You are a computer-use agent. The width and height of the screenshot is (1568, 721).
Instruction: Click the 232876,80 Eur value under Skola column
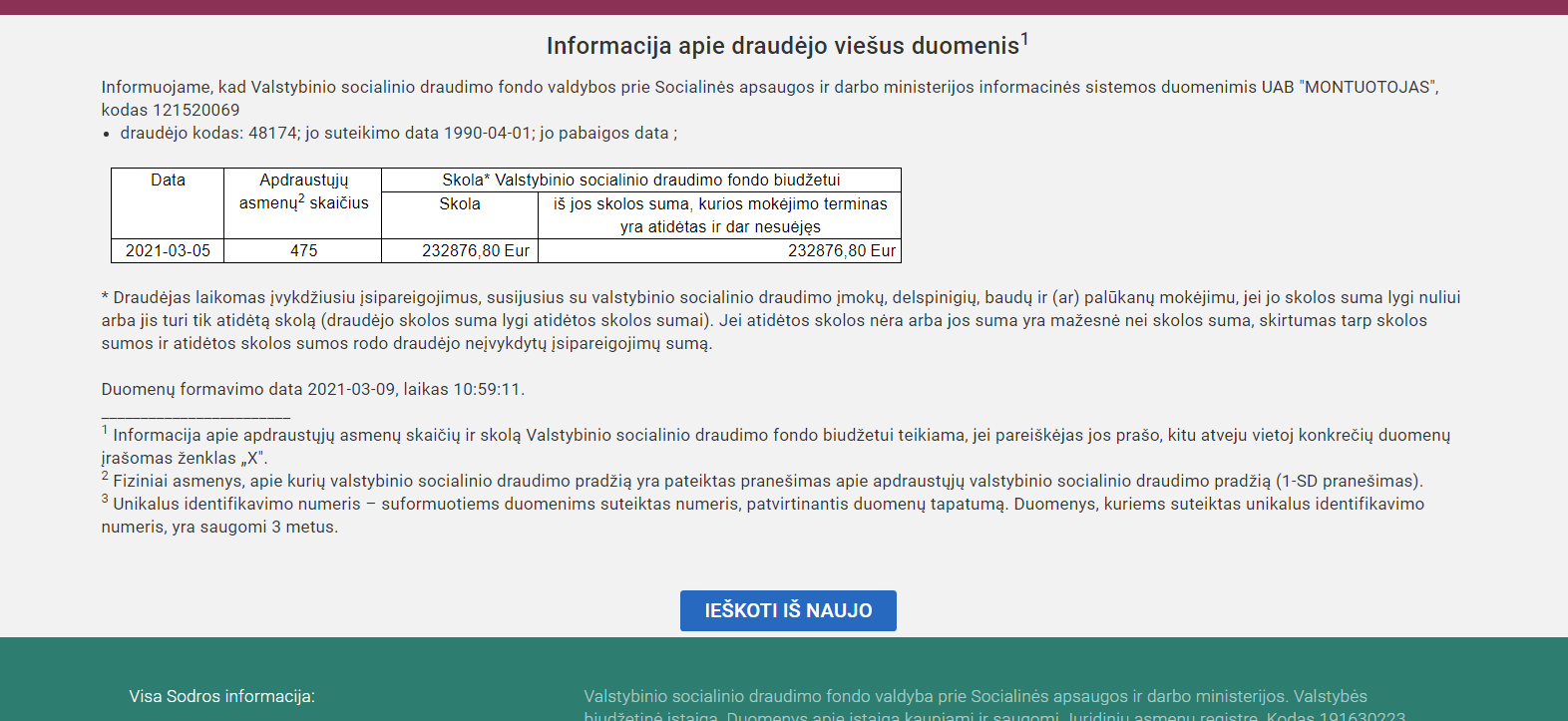475,251
